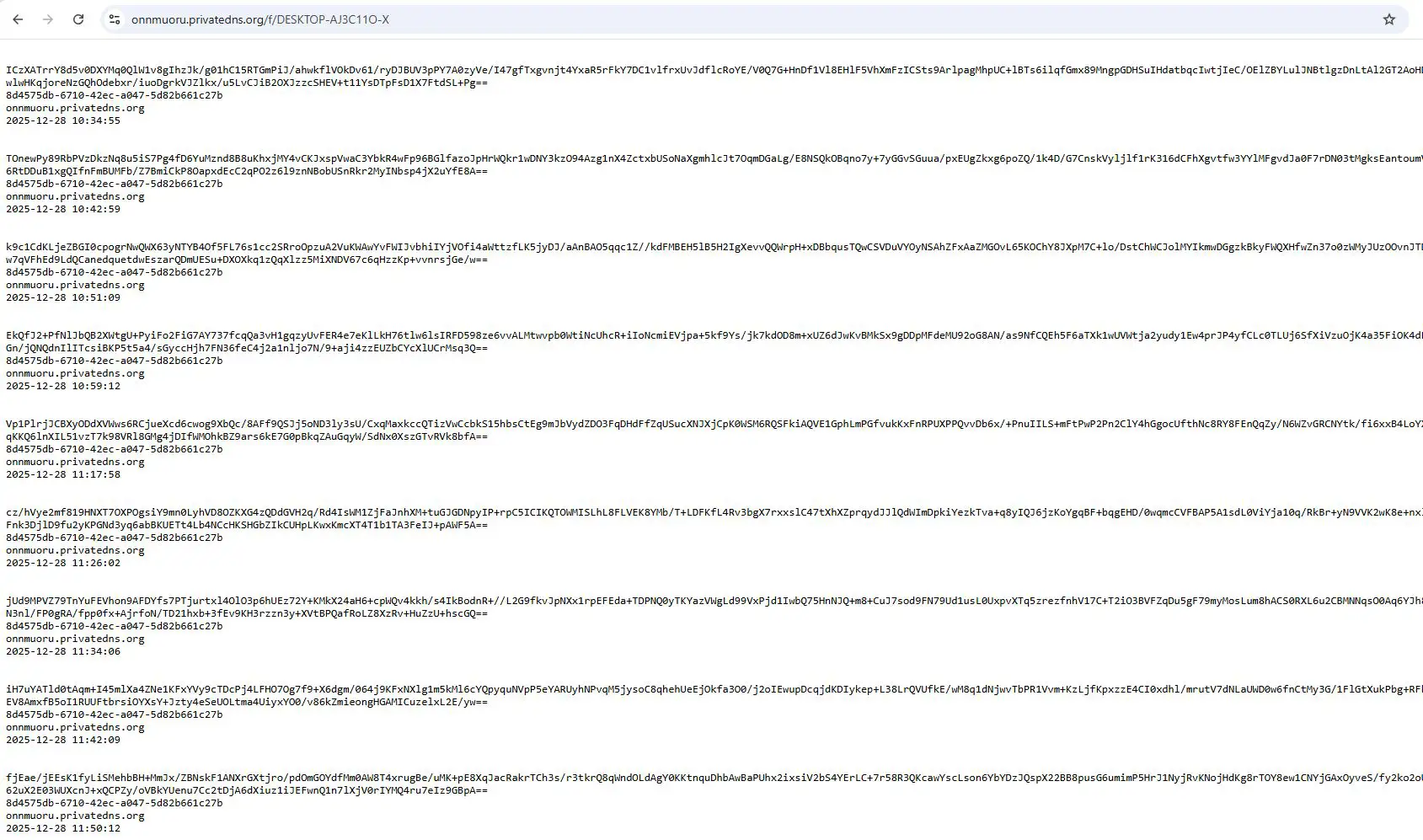Reload the current page

(x=78, y=19)
